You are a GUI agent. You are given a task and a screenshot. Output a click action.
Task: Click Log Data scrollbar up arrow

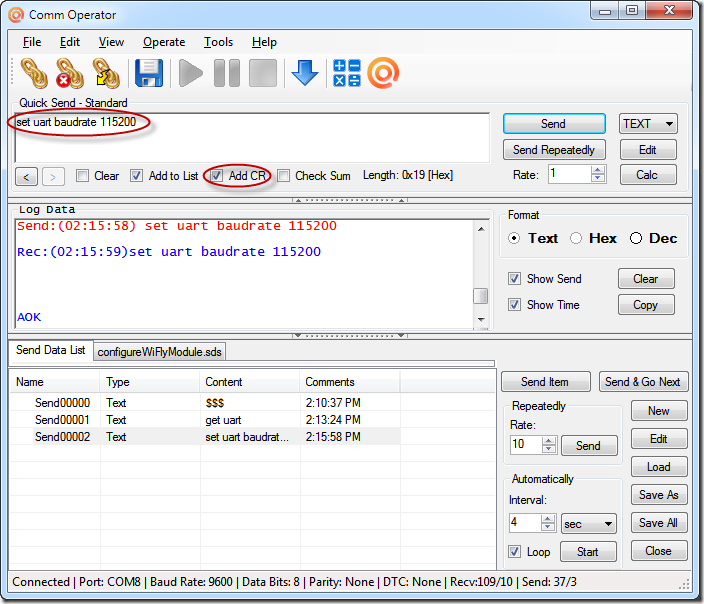tap(481, 229)
